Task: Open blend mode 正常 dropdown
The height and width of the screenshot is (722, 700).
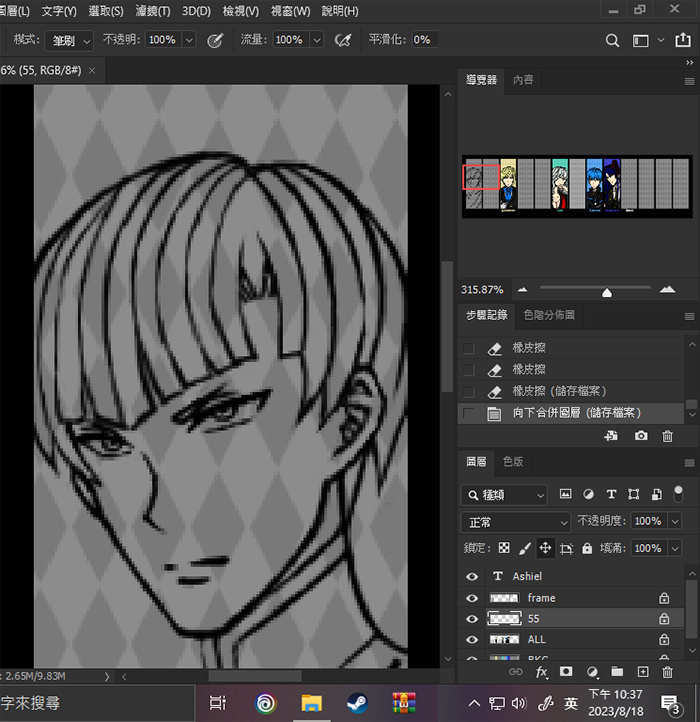Action: (x=515, y=522)
